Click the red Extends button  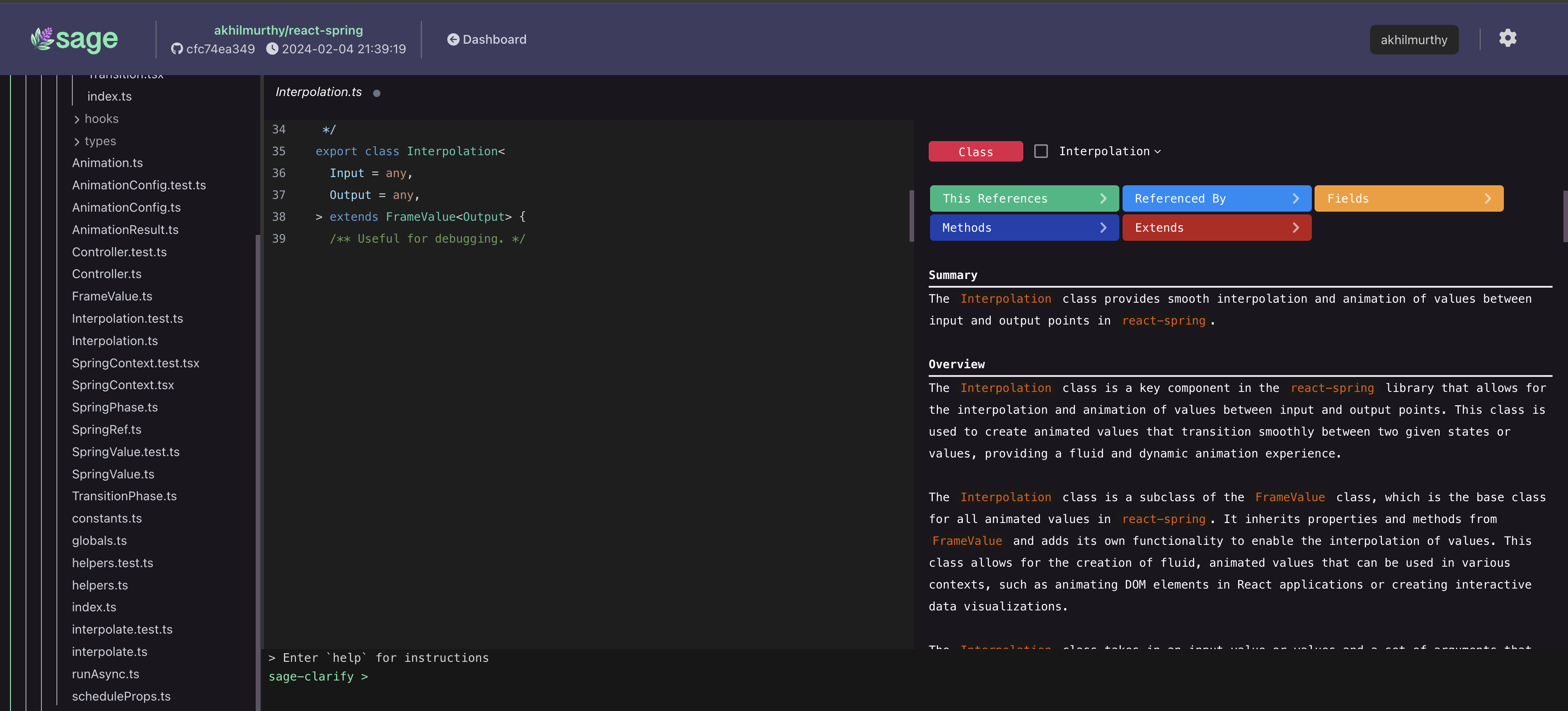point(1215,228)
